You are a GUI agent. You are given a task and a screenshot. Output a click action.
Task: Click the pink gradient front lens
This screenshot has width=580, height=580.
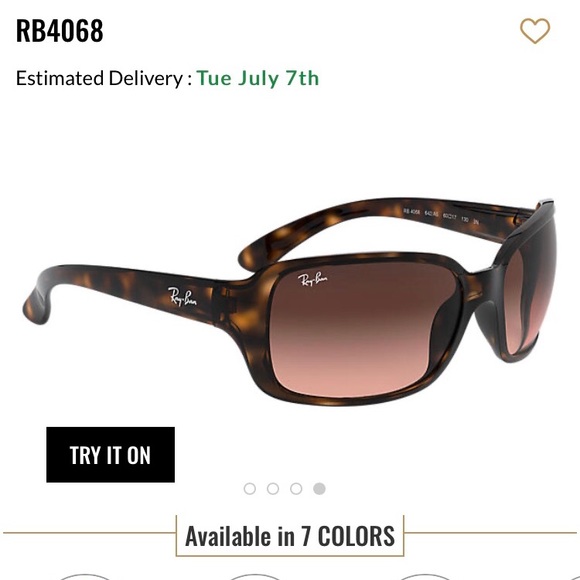click(x=364, y=331)
